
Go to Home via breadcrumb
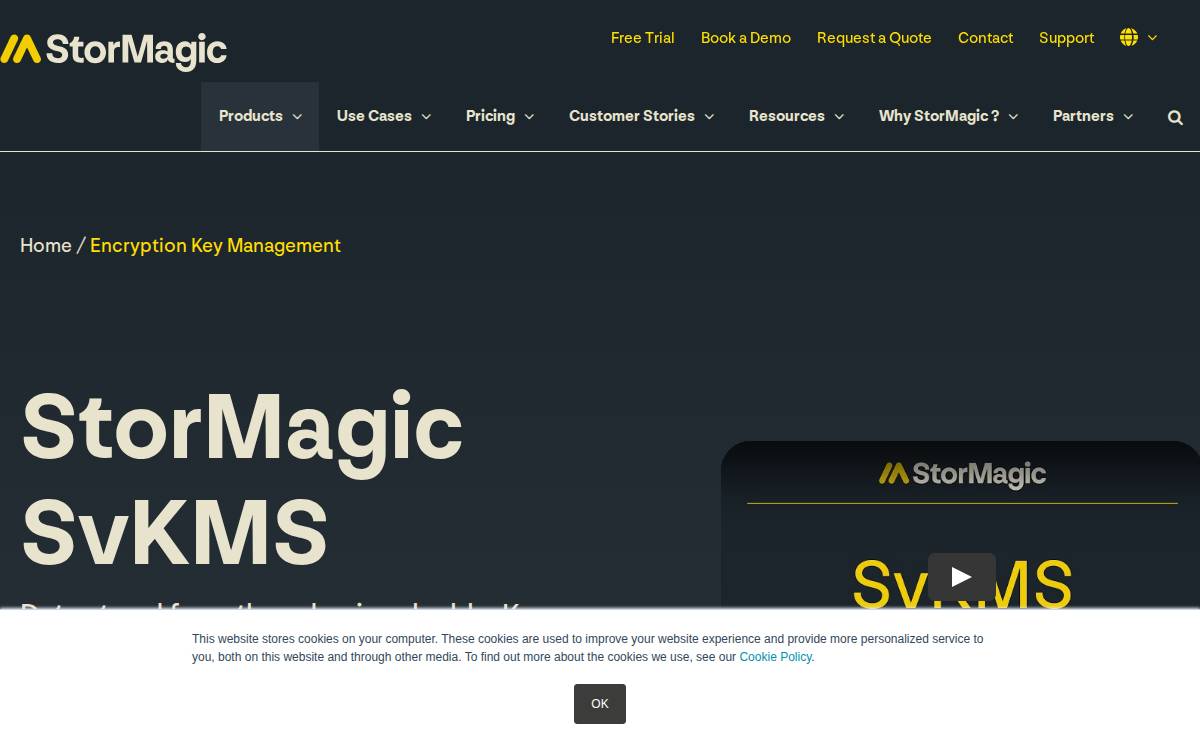[x=46, y=245]
